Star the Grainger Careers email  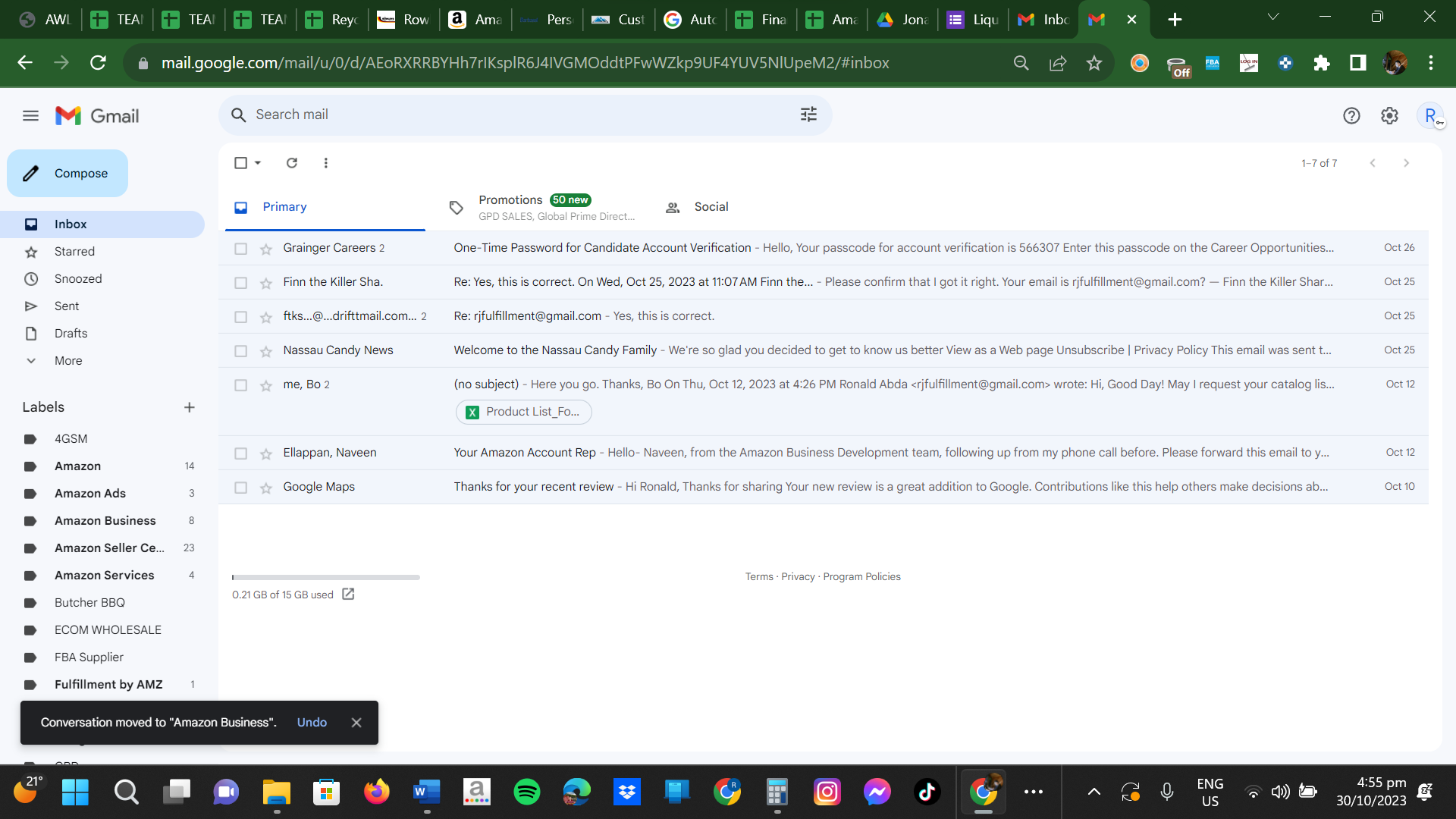pyautogui.click(x=266, y=249)
